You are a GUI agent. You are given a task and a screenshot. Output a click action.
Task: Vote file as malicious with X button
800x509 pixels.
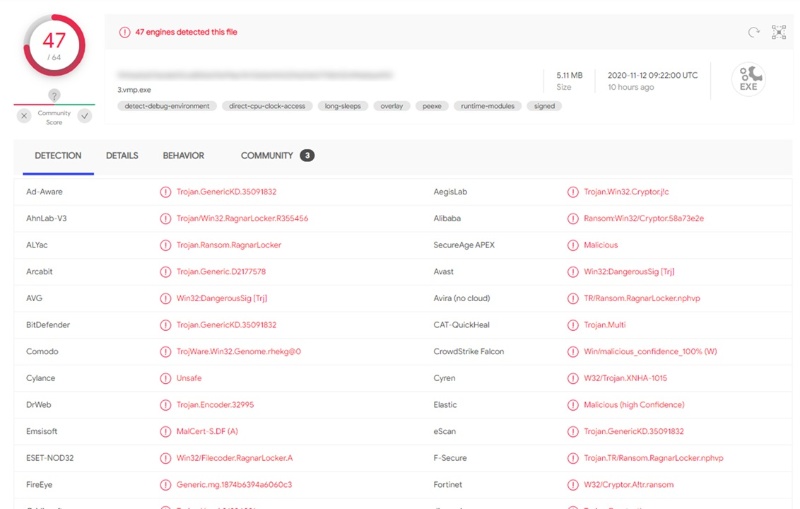[24, 116]
